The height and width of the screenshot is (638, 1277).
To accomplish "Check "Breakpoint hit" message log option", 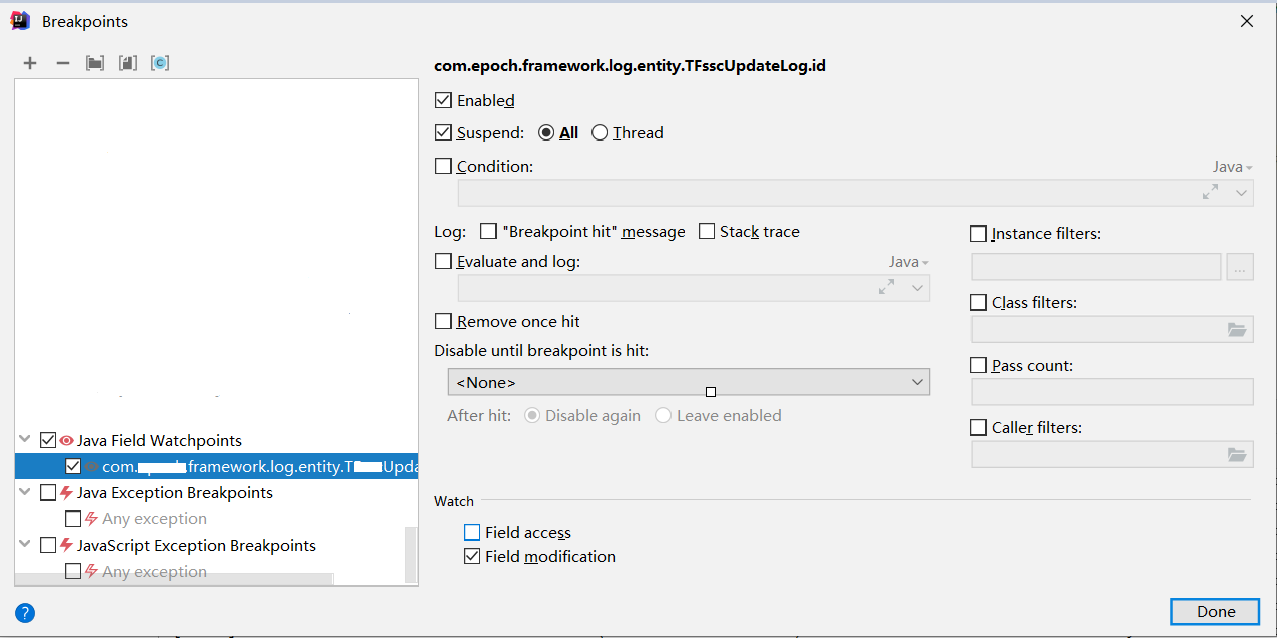I will coord(488,231).
